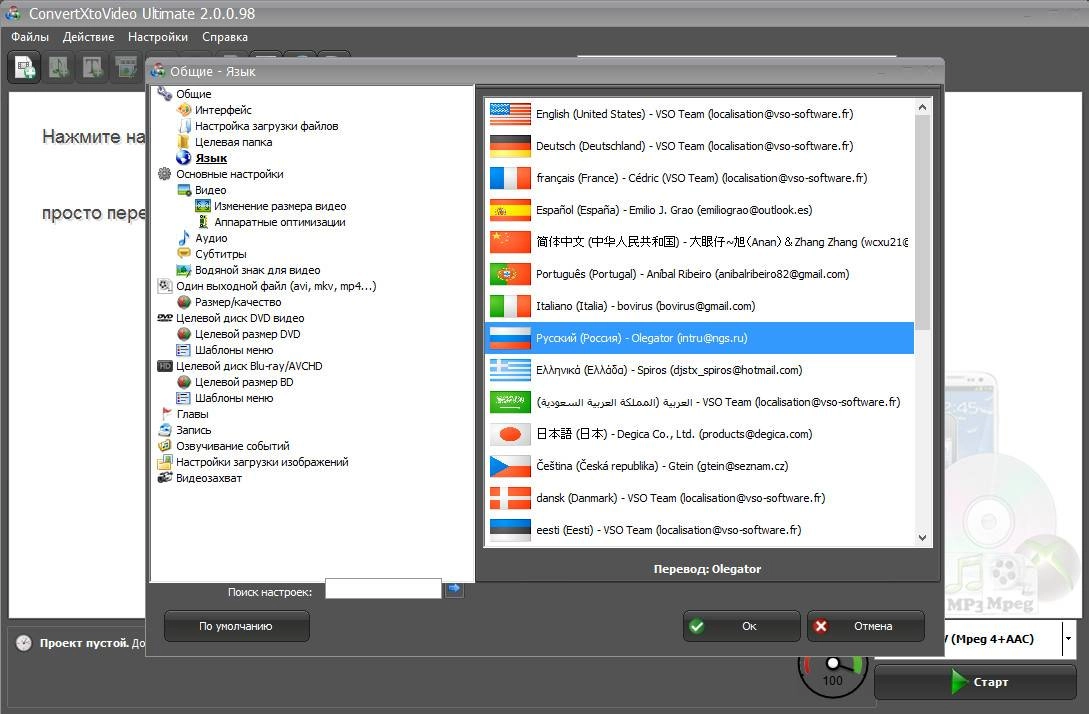Select the Japanese flag icon
This screenshot has height=714, width=1089.
tap(510, 433)
